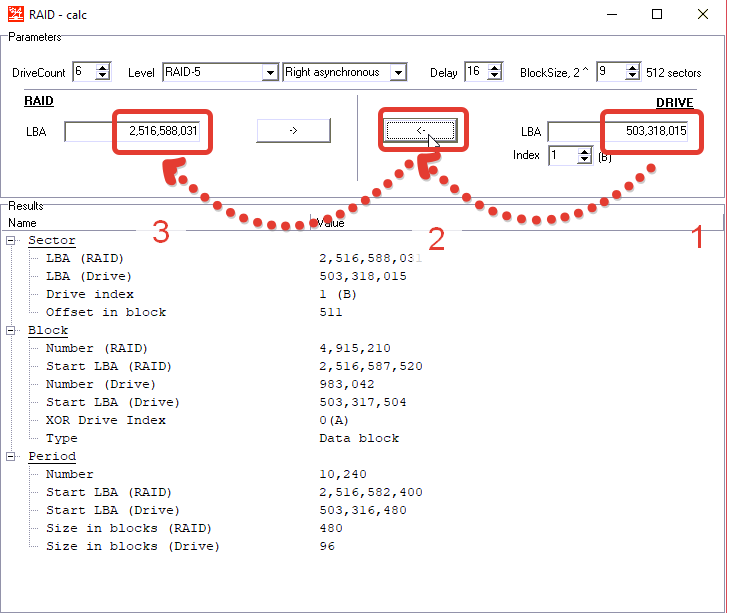Click the DriveCount spinner arrows
The height and width of the screenshot is (613, 733).
(x=104, y=72)
